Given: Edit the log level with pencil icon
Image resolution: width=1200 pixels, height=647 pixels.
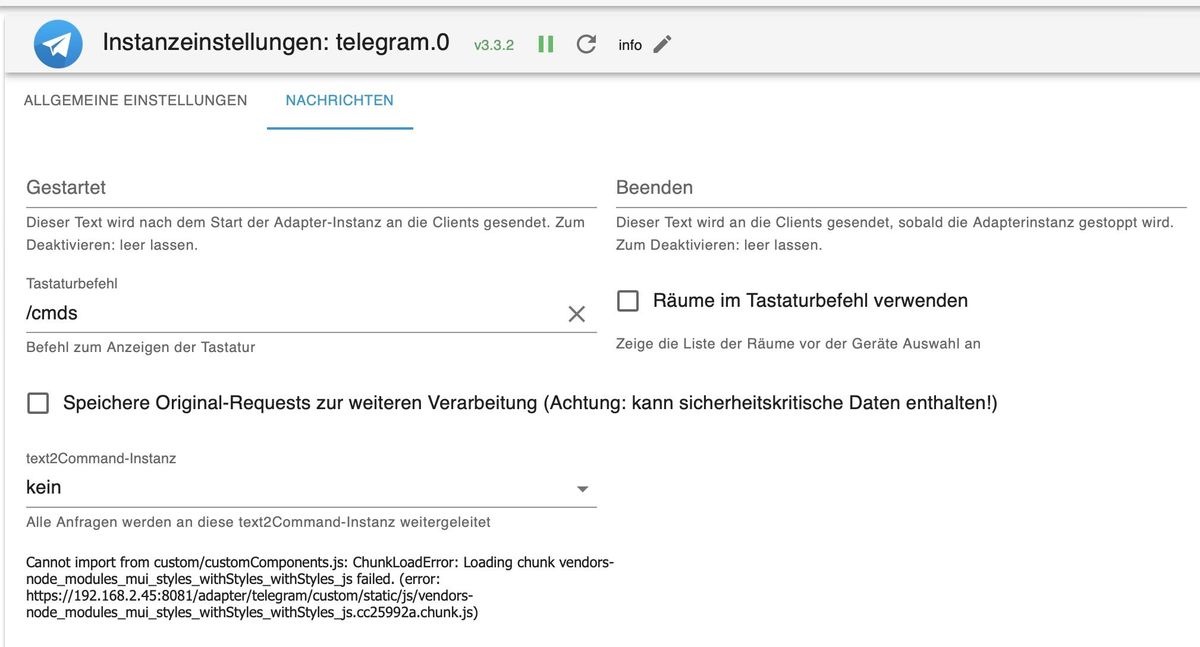Looking at the screenshot, I should 662,44.
